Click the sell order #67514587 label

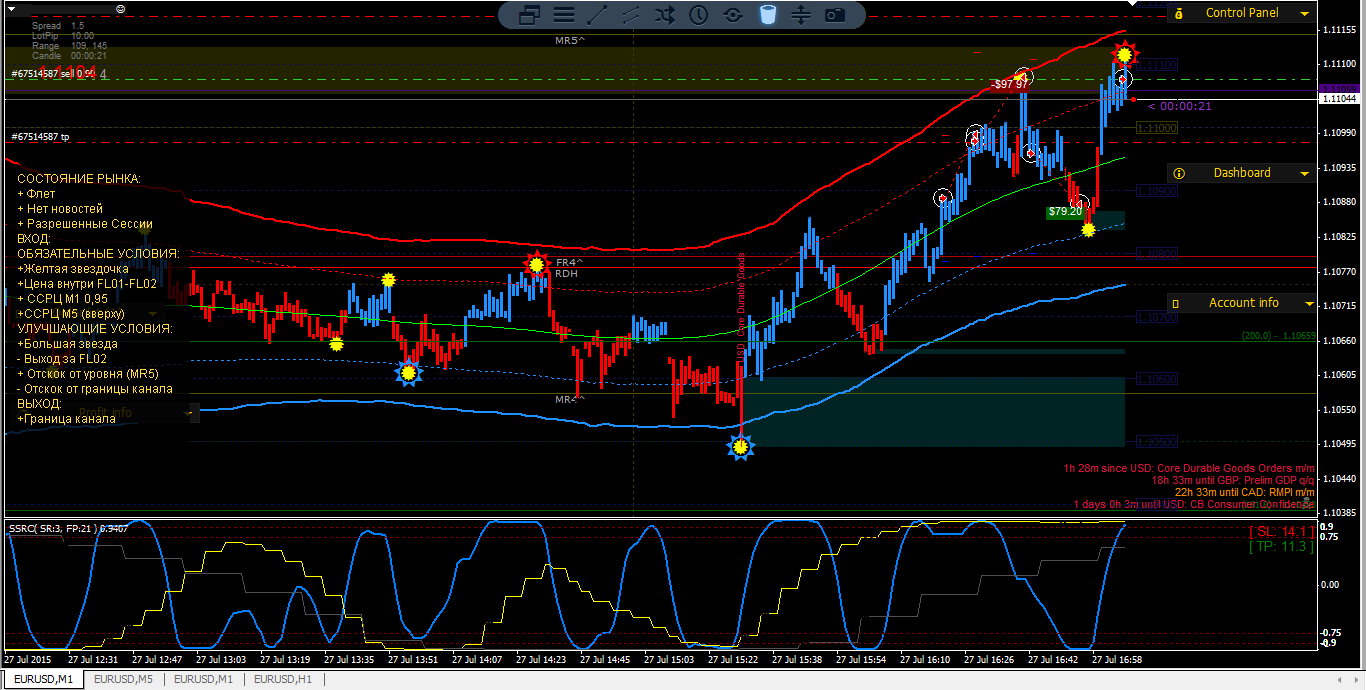pos(52,74)
